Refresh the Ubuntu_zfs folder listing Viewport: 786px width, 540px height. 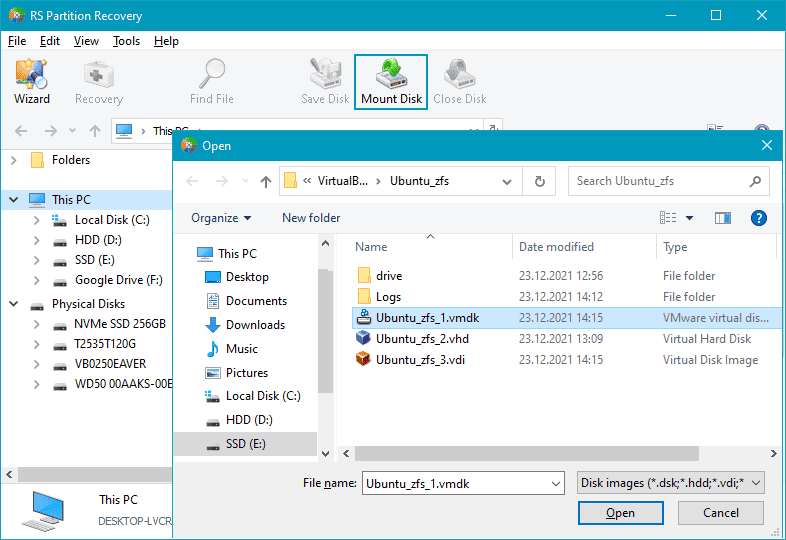pos(539,181)
